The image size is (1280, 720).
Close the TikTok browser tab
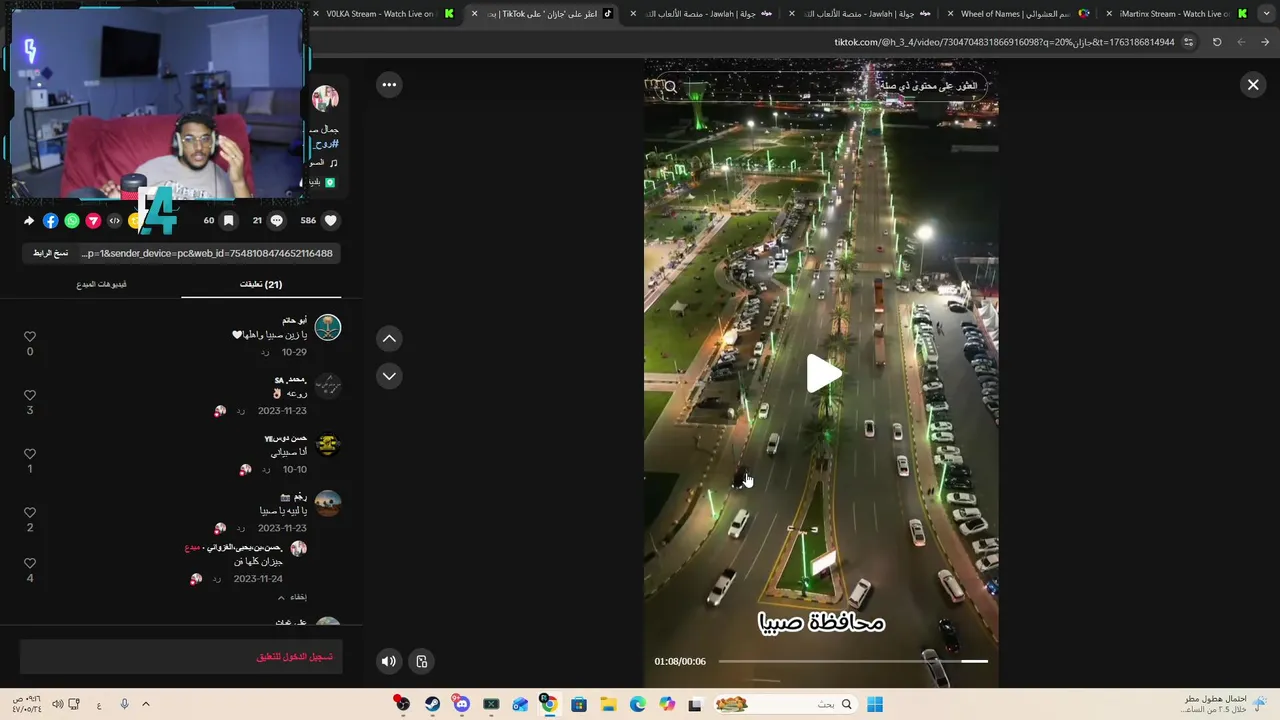pos(474,14)
